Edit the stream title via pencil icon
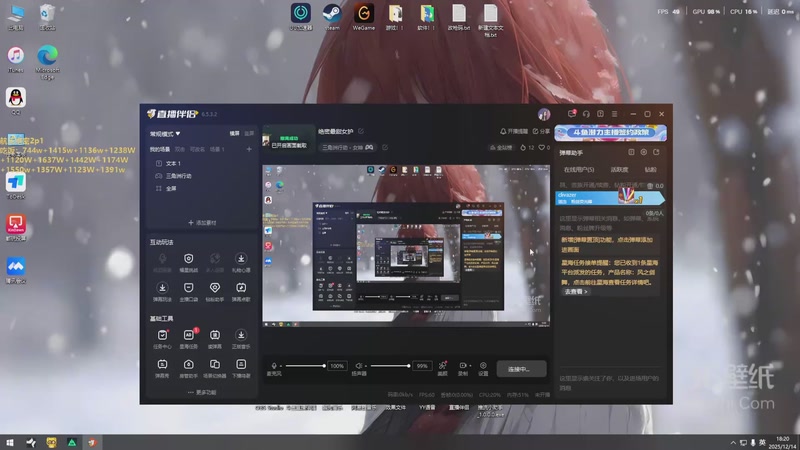800x450 pixels. [x=361, y=131]
